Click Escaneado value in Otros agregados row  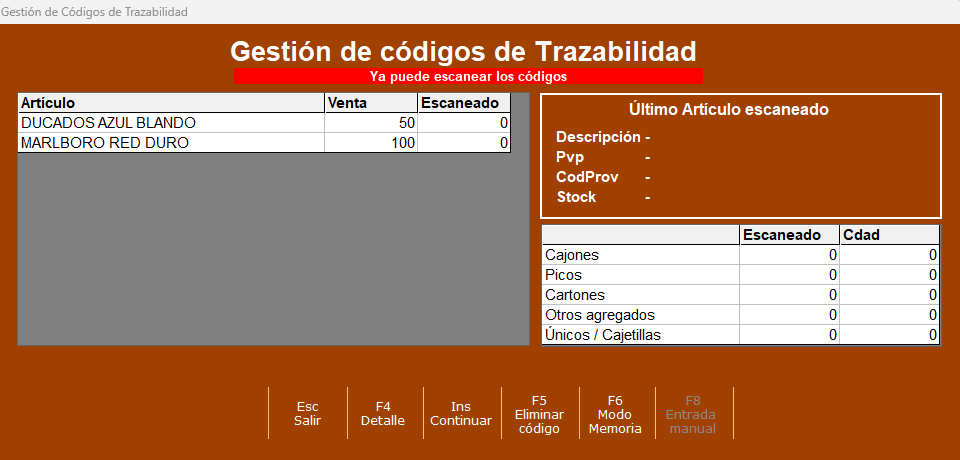(x=790, y=315)
